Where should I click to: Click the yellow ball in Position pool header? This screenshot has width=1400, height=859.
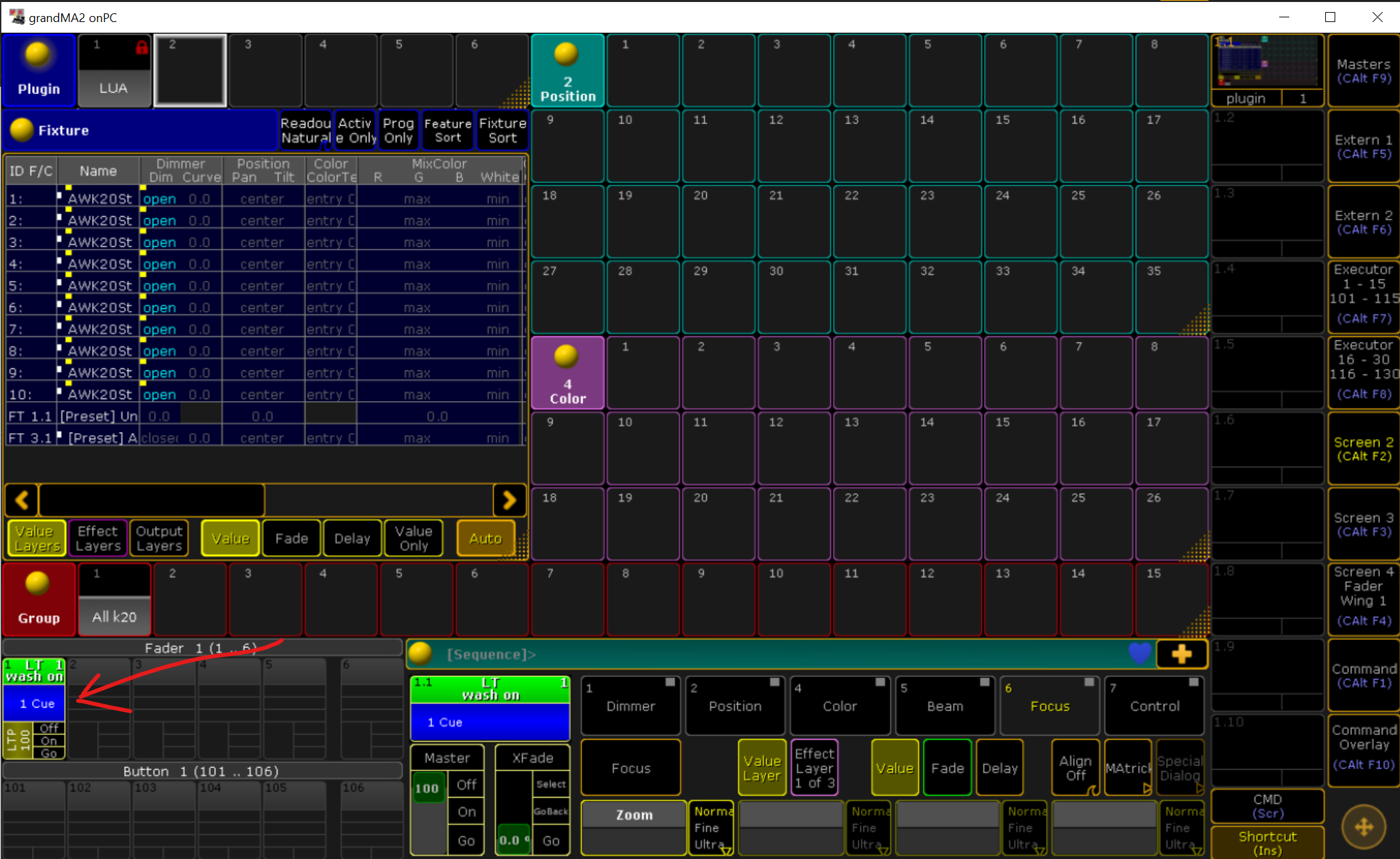click(567, 54)
